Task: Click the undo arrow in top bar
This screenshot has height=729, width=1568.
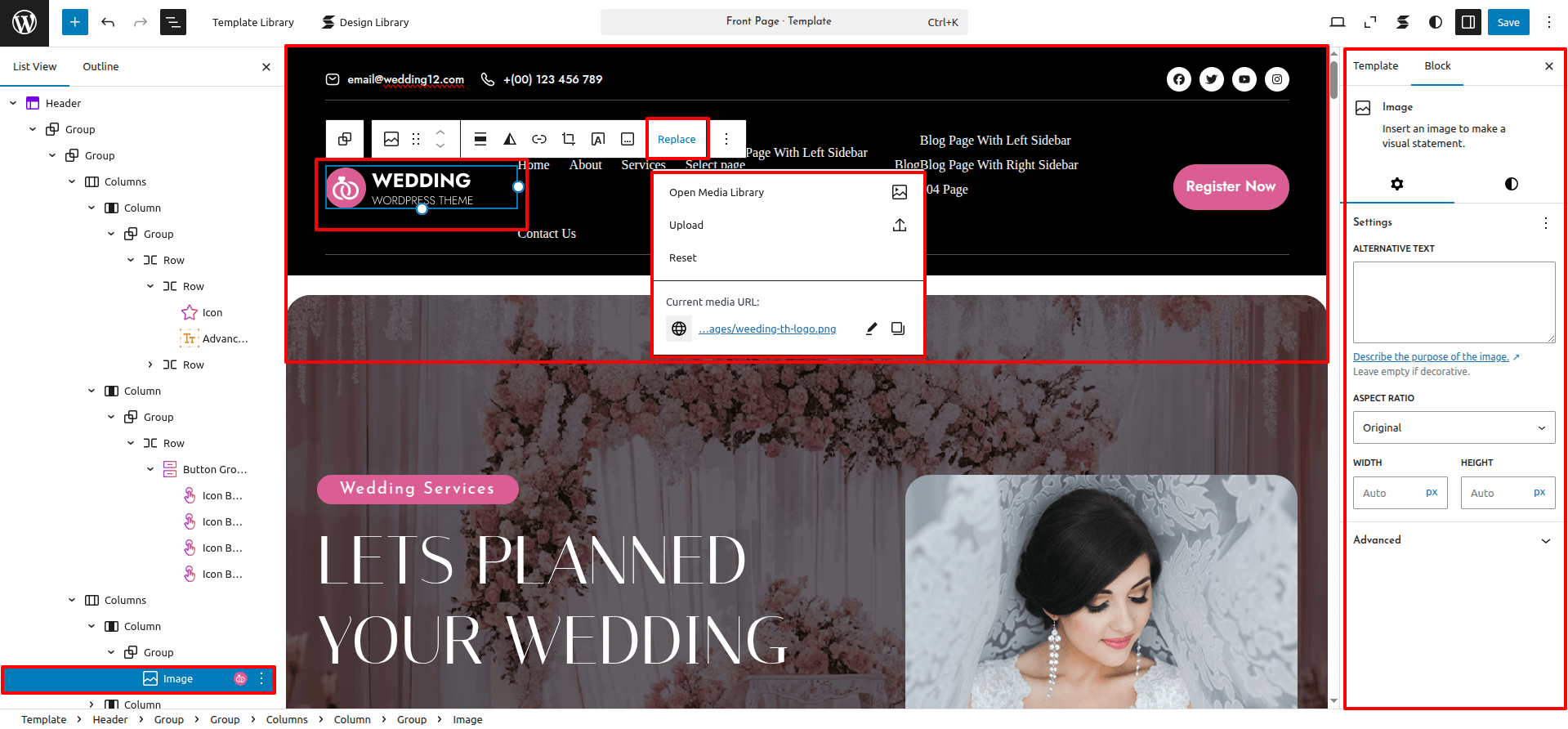Action: point(108,22)
